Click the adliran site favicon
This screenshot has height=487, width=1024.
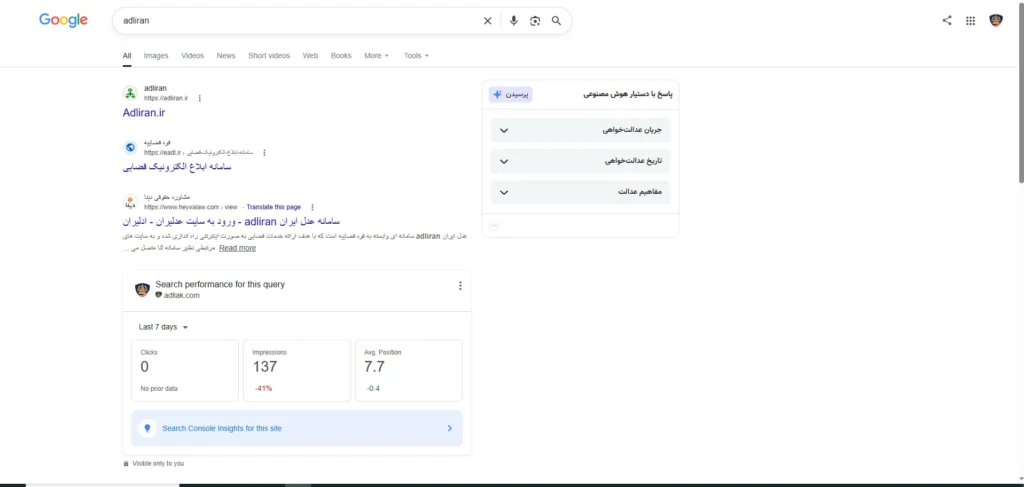click(131, 93)
